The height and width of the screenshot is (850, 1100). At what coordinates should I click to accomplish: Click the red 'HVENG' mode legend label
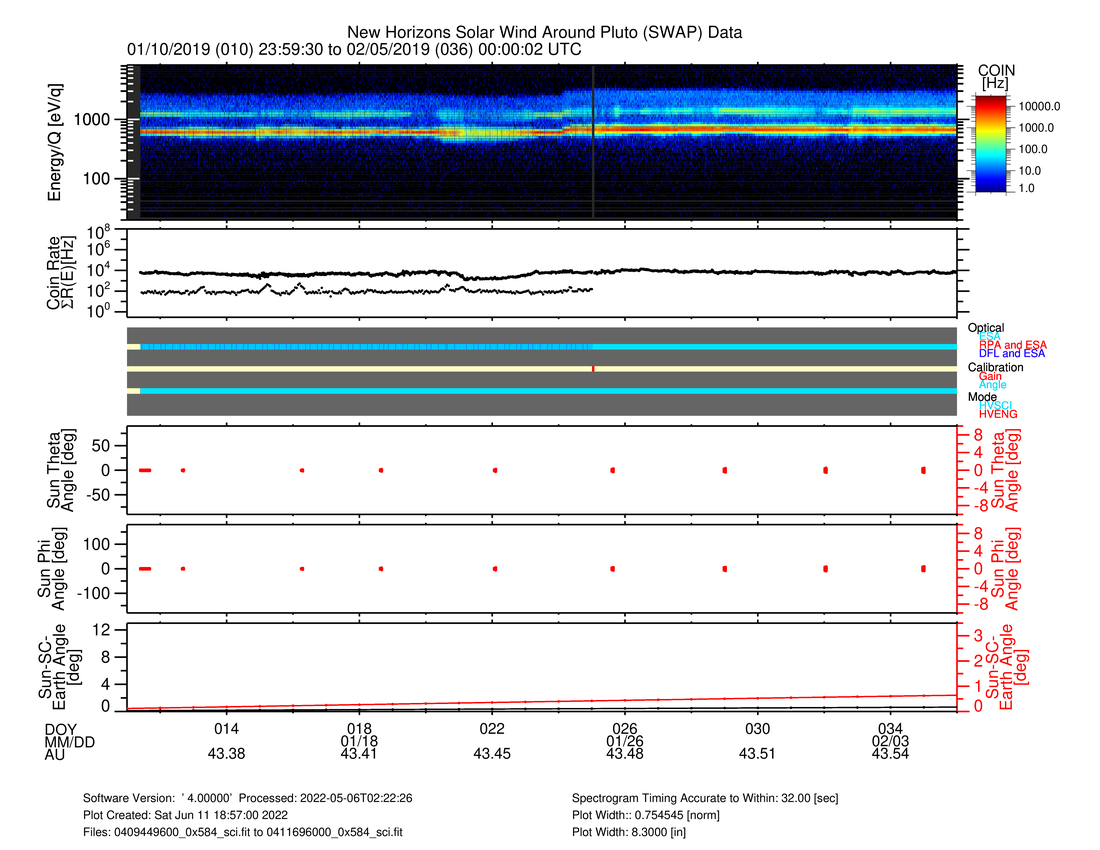[x=999, y=414]
